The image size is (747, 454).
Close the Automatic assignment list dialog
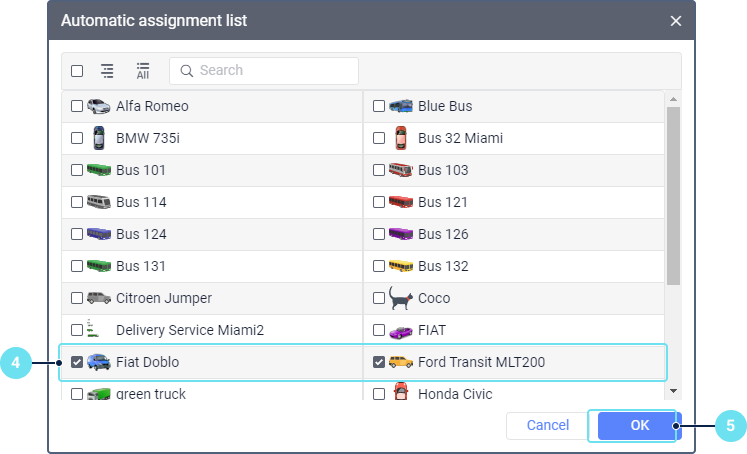[676, 21]
